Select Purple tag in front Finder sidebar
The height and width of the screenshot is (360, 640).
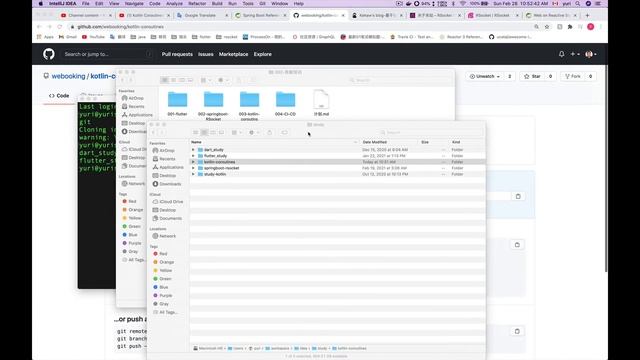click(162, 296)
